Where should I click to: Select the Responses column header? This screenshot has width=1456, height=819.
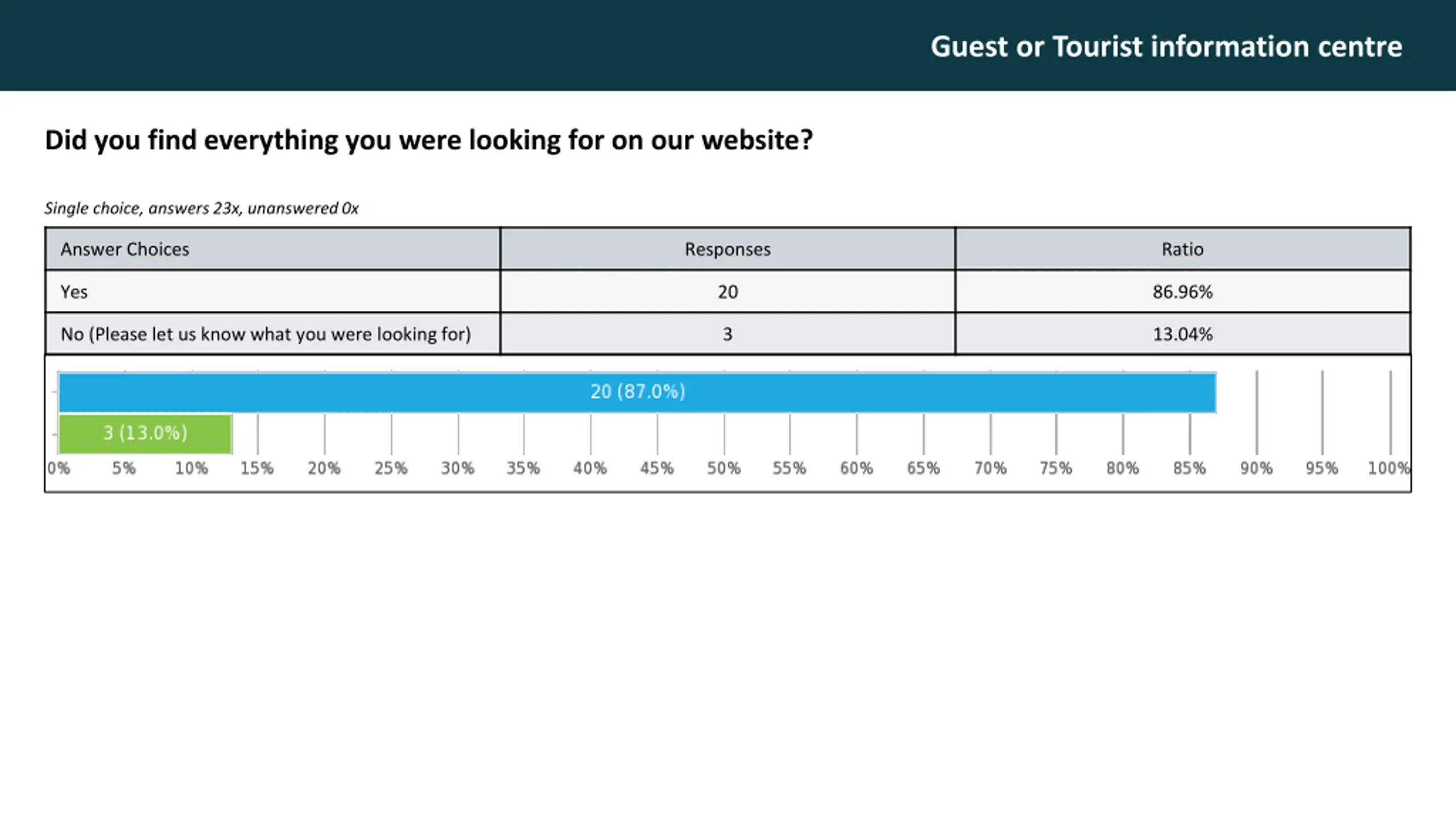coord(728,249)
